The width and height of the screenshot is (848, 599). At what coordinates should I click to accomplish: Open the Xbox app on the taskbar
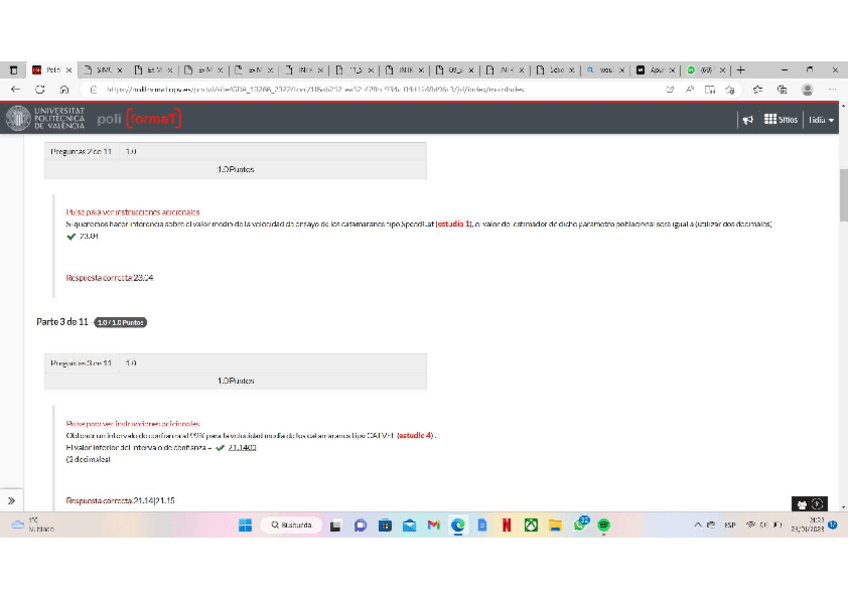pyautogui.click(x=531, y=525)
